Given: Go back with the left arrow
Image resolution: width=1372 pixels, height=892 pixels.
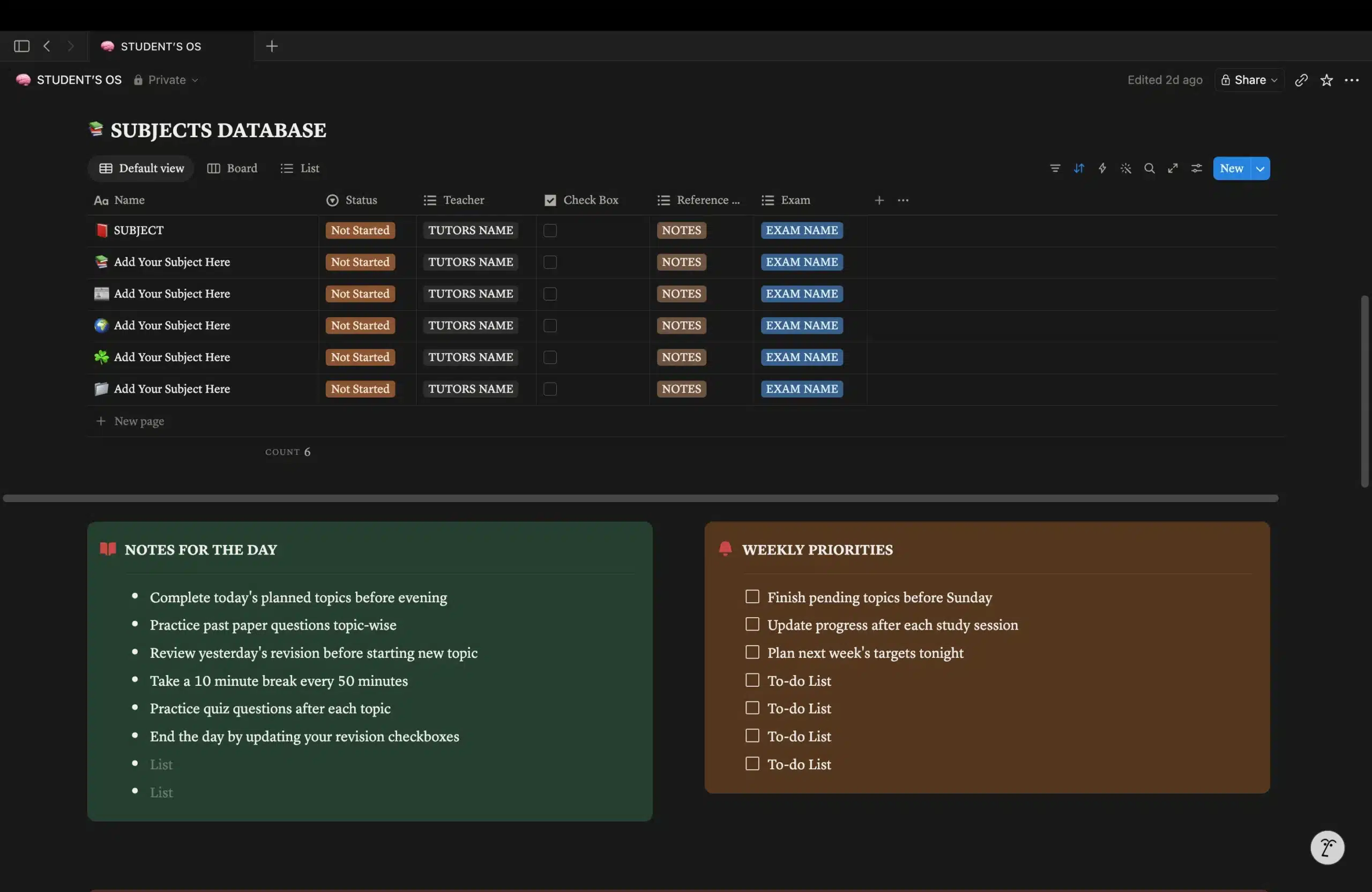Looking at the screenshot, I should 47,46.
